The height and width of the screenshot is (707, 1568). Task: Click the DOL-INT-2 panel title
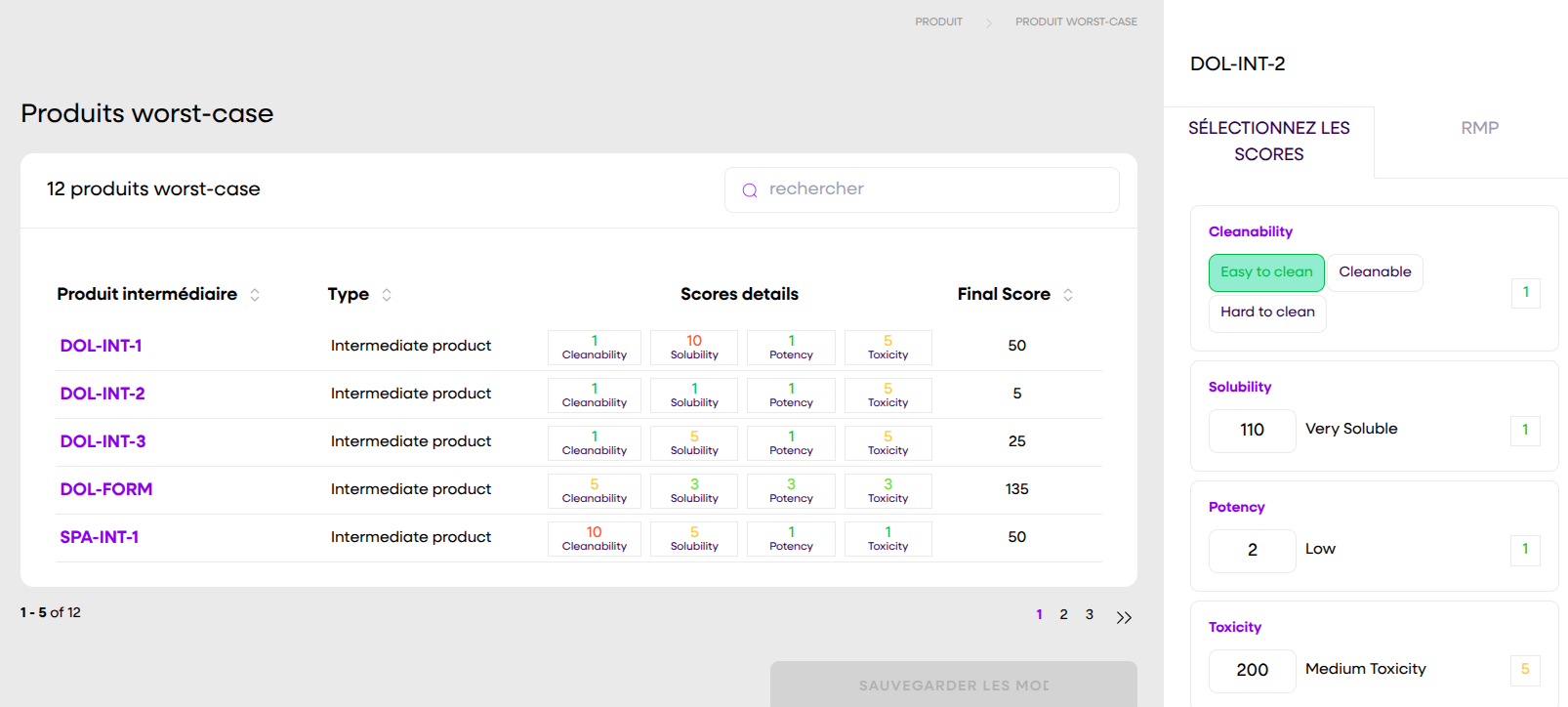(x=1237, y=64)
